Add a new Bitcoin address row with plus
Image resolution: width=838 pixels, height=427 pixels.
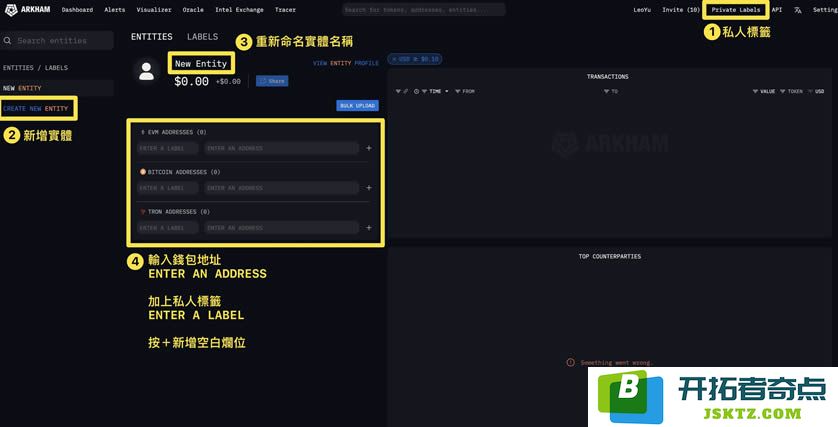[369, 188]
